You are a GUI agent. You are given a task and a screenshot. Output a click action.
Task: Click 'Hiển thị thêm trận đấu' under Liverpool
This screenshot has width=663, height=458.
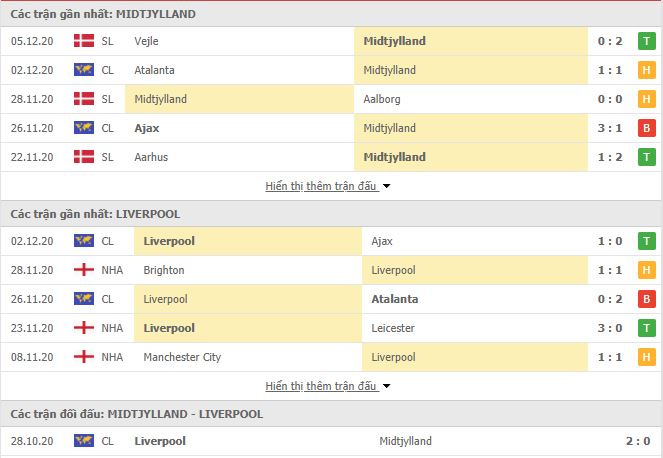click(x=321, y=386)
